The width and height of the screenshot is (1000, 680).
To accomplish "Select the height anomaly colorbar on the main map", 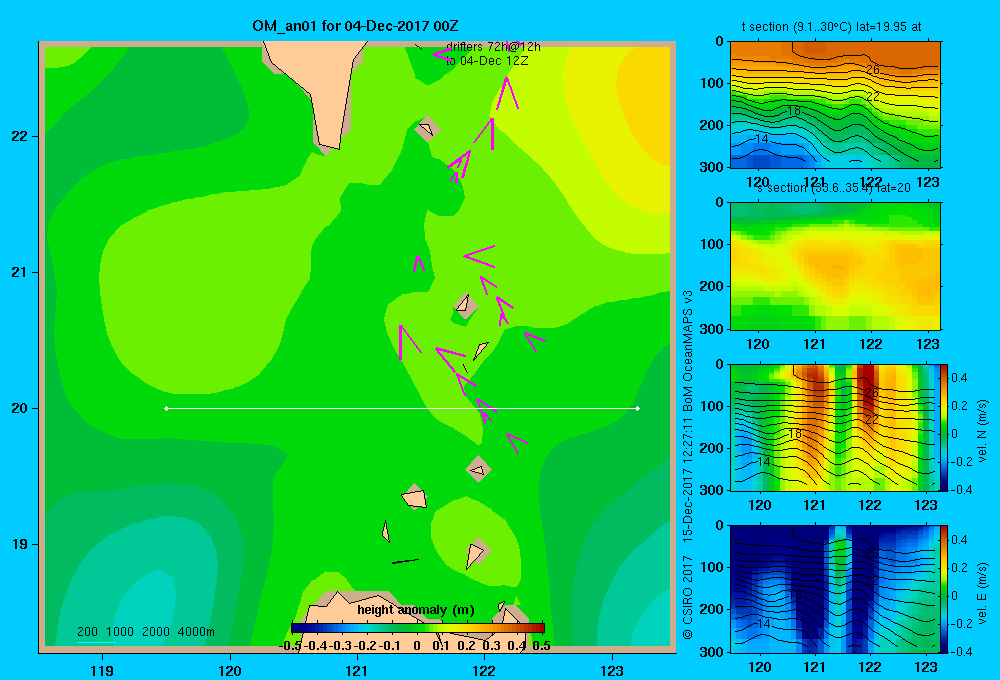I will coord(418,628).
